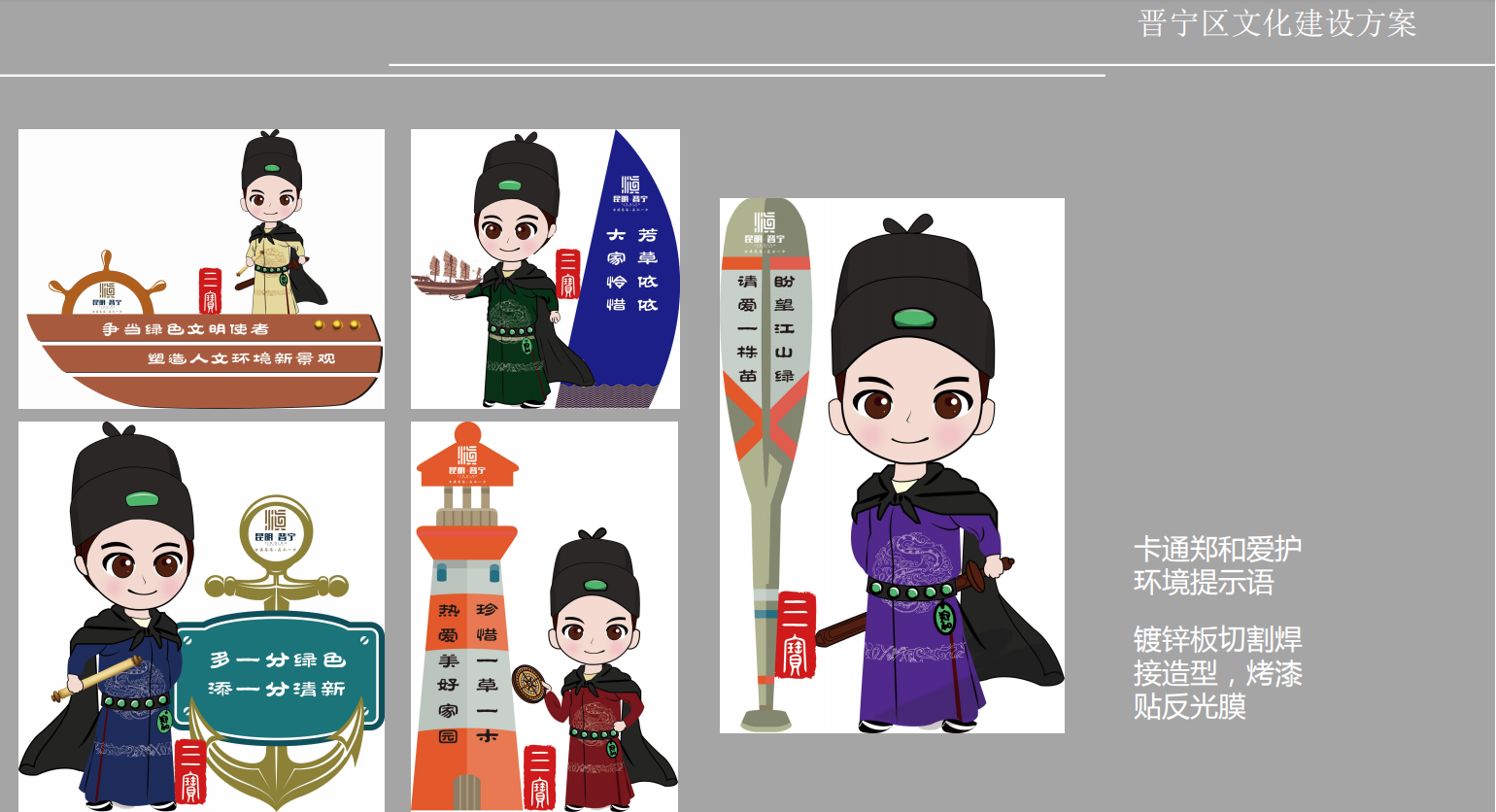Select the caption 卡通郑和爱护环境提示语

(x=1216, y=565)
